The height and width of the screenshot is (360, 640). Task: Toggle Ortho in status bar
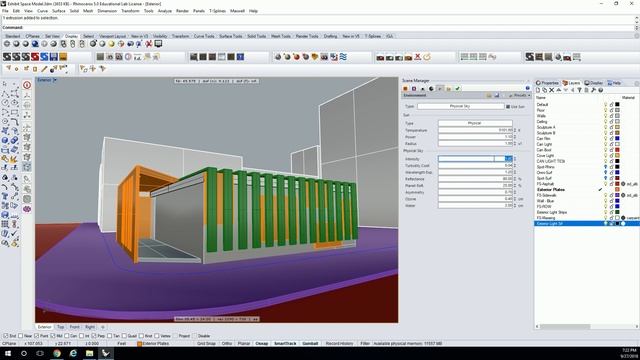click(x=227, y=343)
